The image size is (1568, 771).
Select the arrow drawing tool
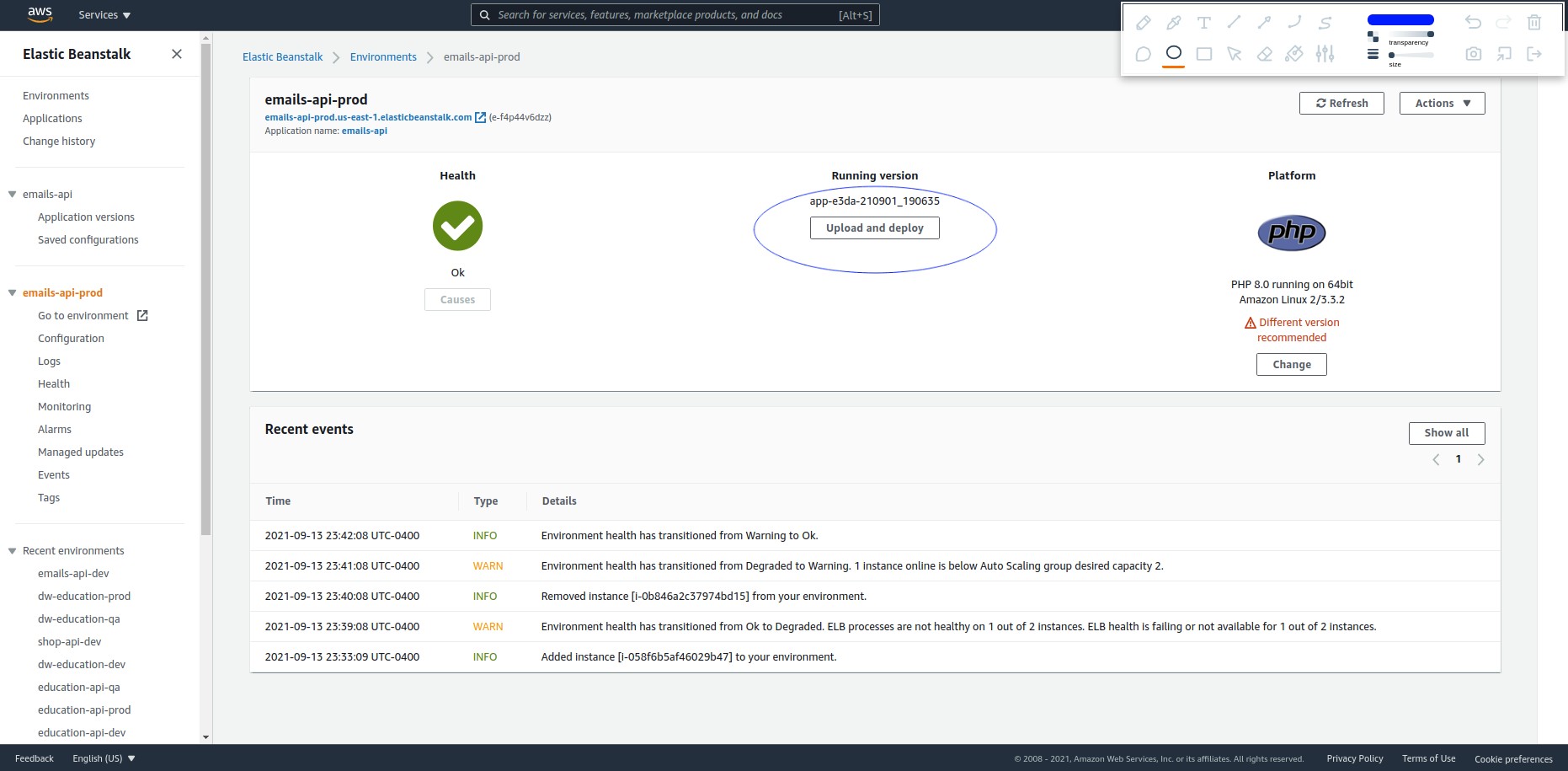coord(1265,23)
